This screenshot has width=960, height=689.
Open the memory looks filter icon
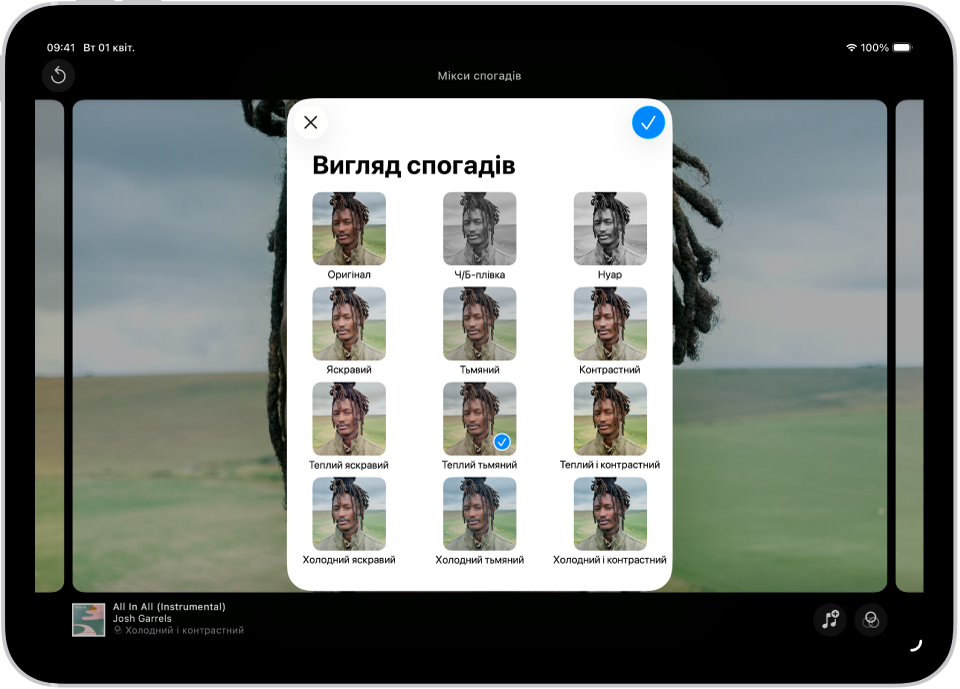(871, 620)
